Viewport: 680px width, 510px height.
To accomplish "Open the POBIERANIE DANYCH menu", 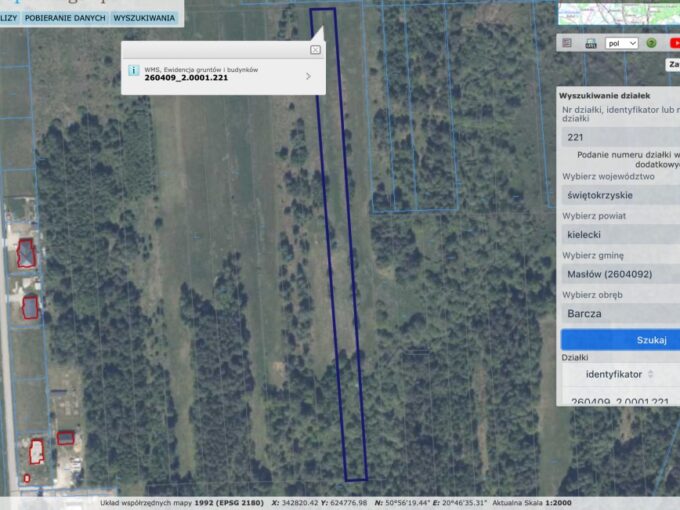I will (x=65, y=18).
